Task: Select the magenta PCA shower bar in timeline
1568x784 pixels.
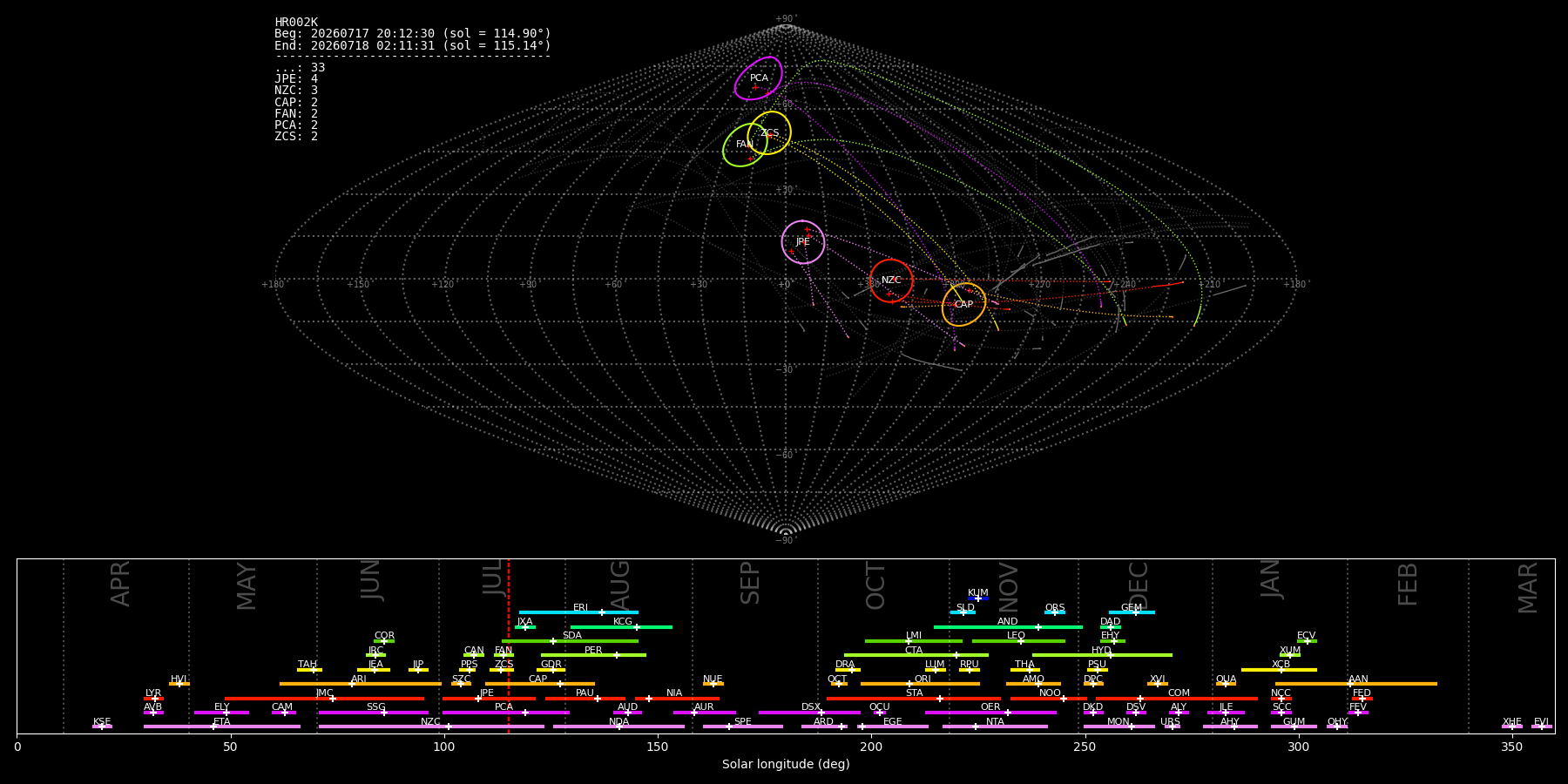Action: (x=505, y=713)
